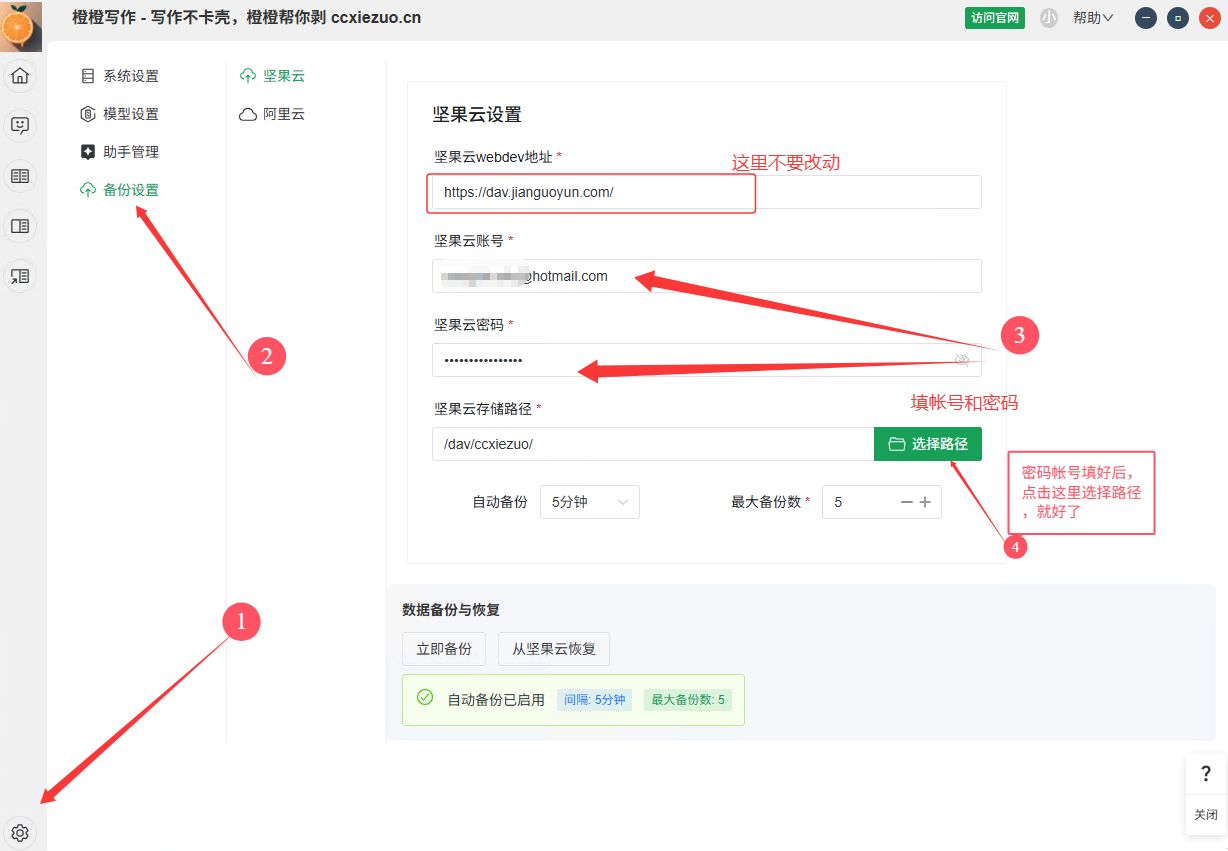Click the chat assistant smiley icon
Image resolution: width=1228 pixels, height=851 pixels.
click(x=20, y=126)
